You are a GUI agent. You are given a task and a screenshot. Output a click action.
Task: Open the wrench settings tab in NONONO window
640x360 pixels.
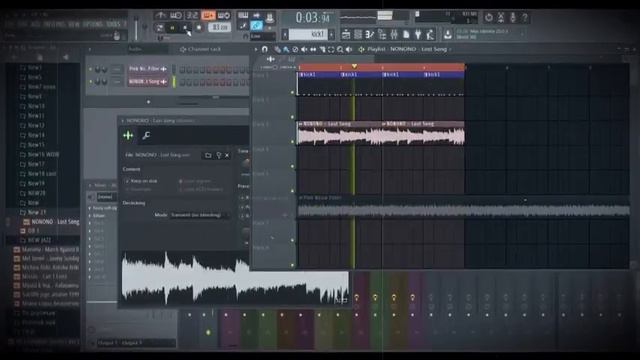tap(146, 136)
